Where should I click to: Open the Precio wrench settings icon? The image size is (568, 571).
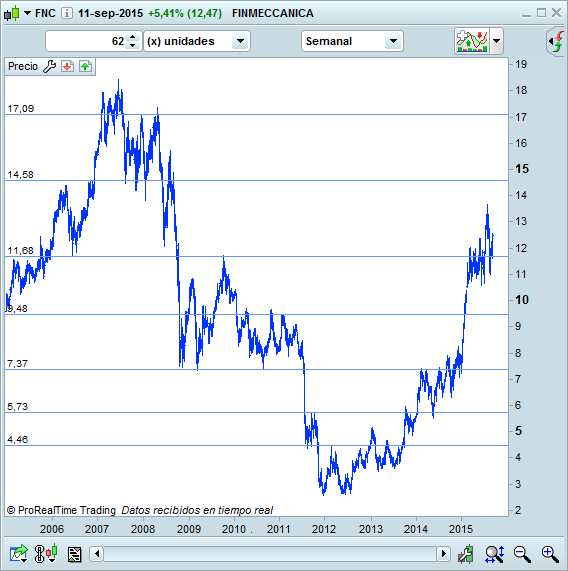click(x=49, y=66)
